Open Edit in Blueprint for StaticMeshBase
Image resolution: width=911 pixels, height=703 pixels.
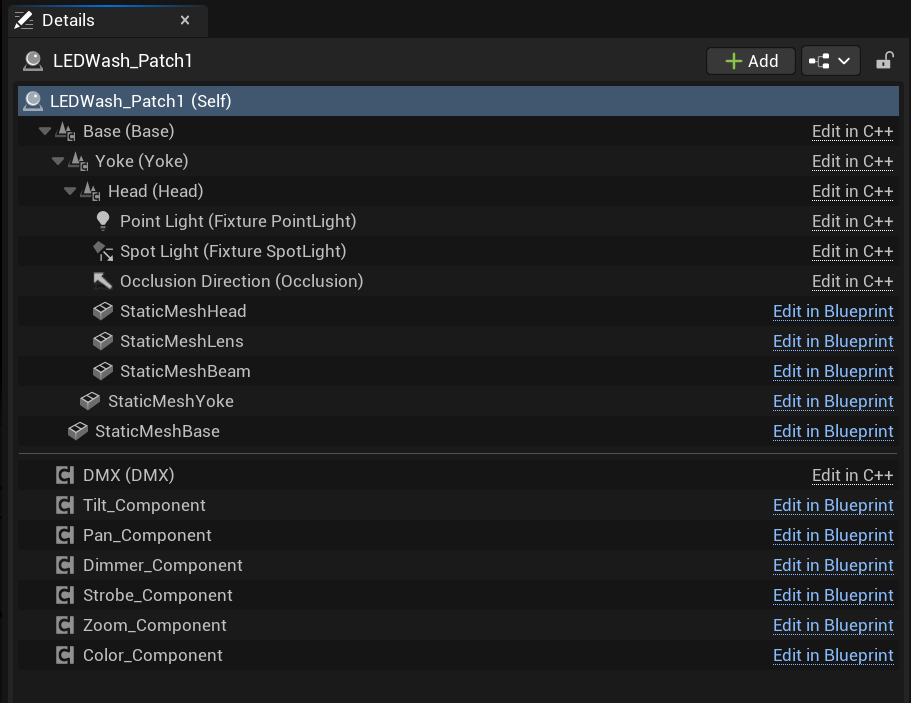point(833,432)
